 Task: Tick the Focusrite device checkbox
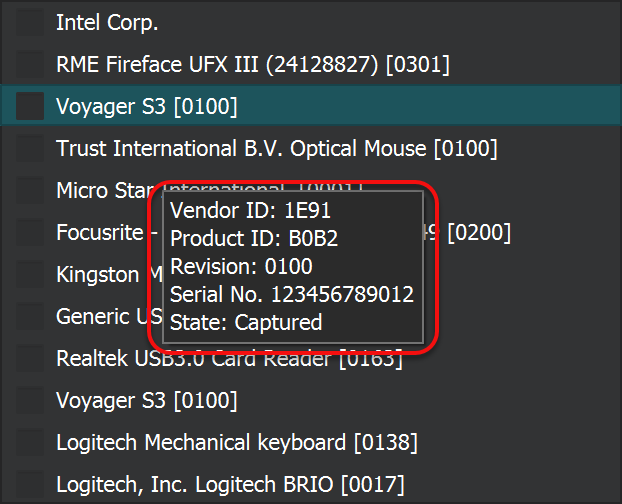click(30, 232)
